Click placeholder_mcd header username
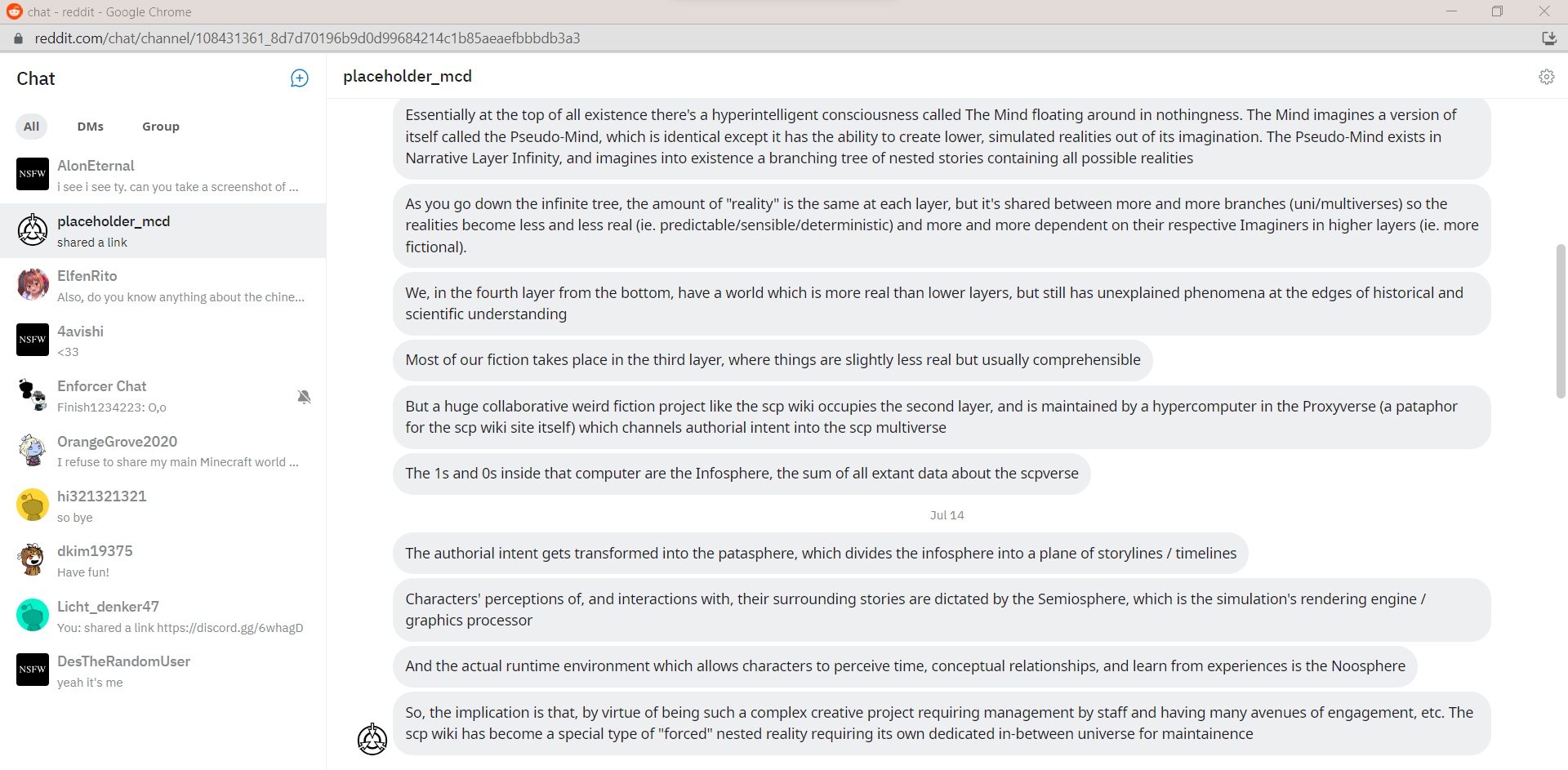 [408, 76]
